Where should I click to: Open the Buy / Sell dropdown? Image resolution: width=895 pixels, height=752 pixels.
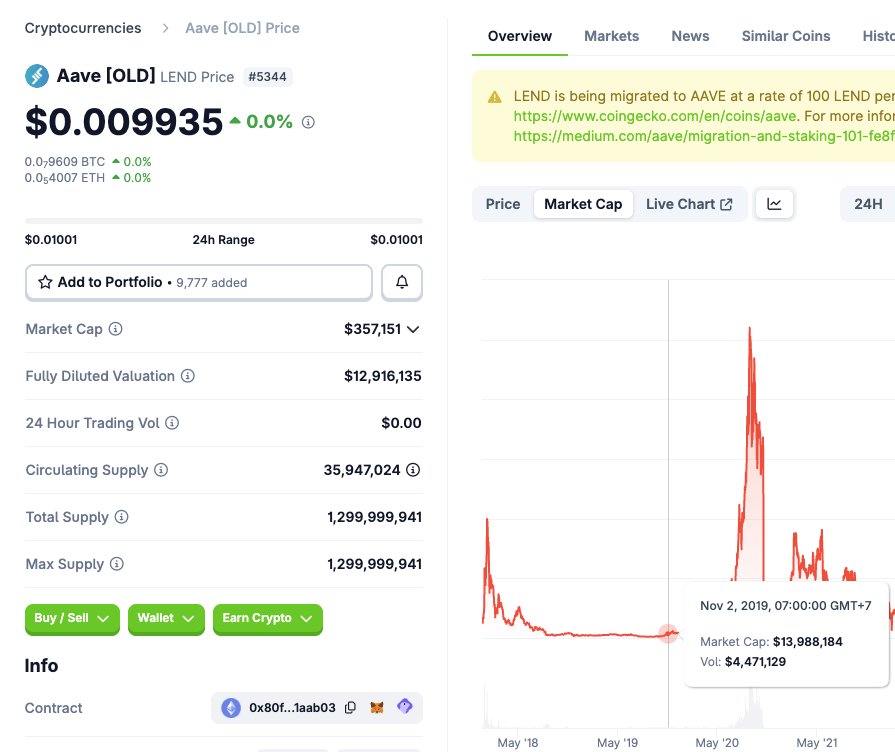(x=72, y=618)
